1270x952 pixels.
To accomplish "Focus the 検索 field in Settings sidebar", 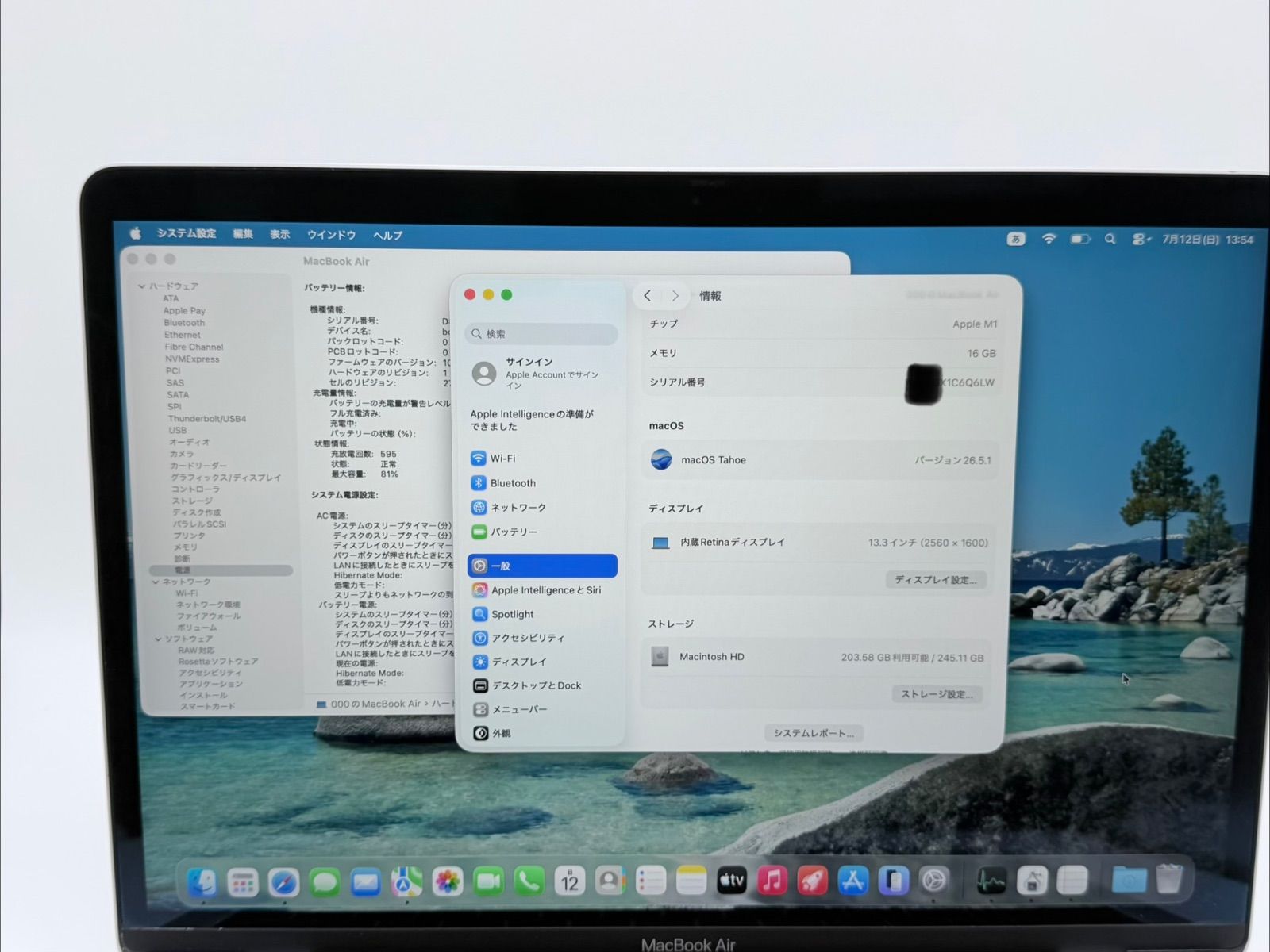I will coord(543,334).
